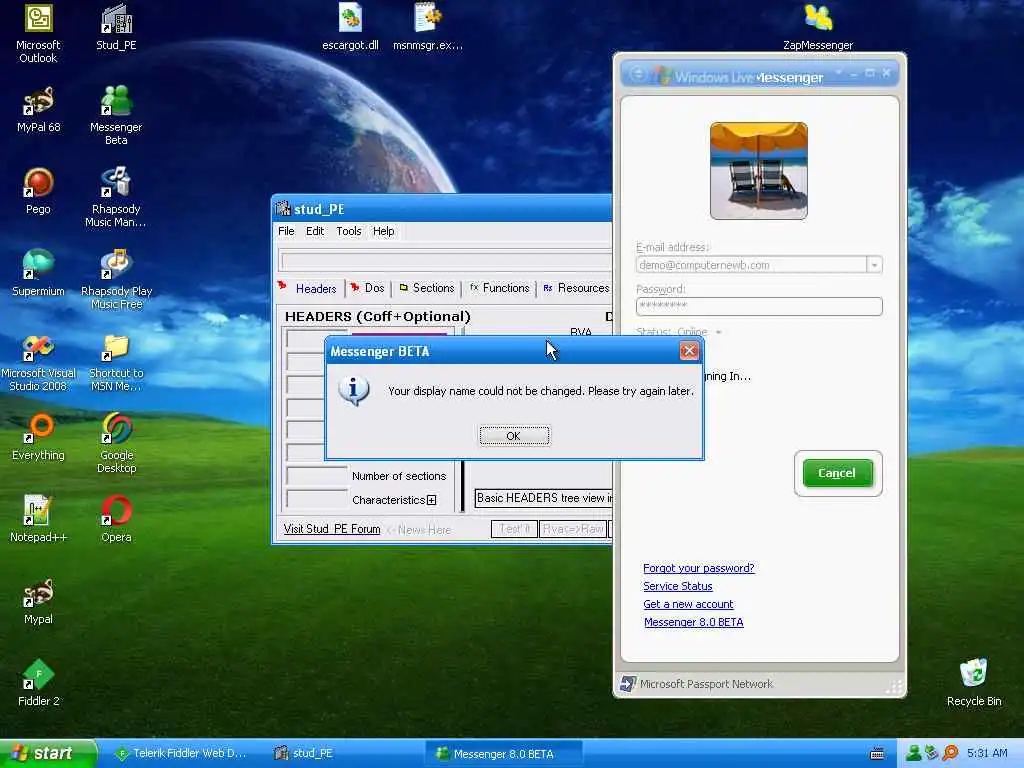The width and height of the screenshot is (1024, 768).
Task: Confirm the dialog with OK
Action: point(514,436)
